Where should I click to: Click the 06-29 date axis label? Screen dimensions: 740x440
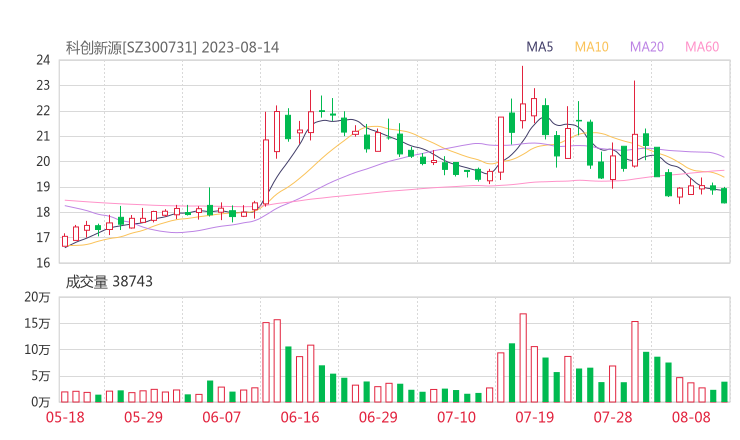(378, 417)
